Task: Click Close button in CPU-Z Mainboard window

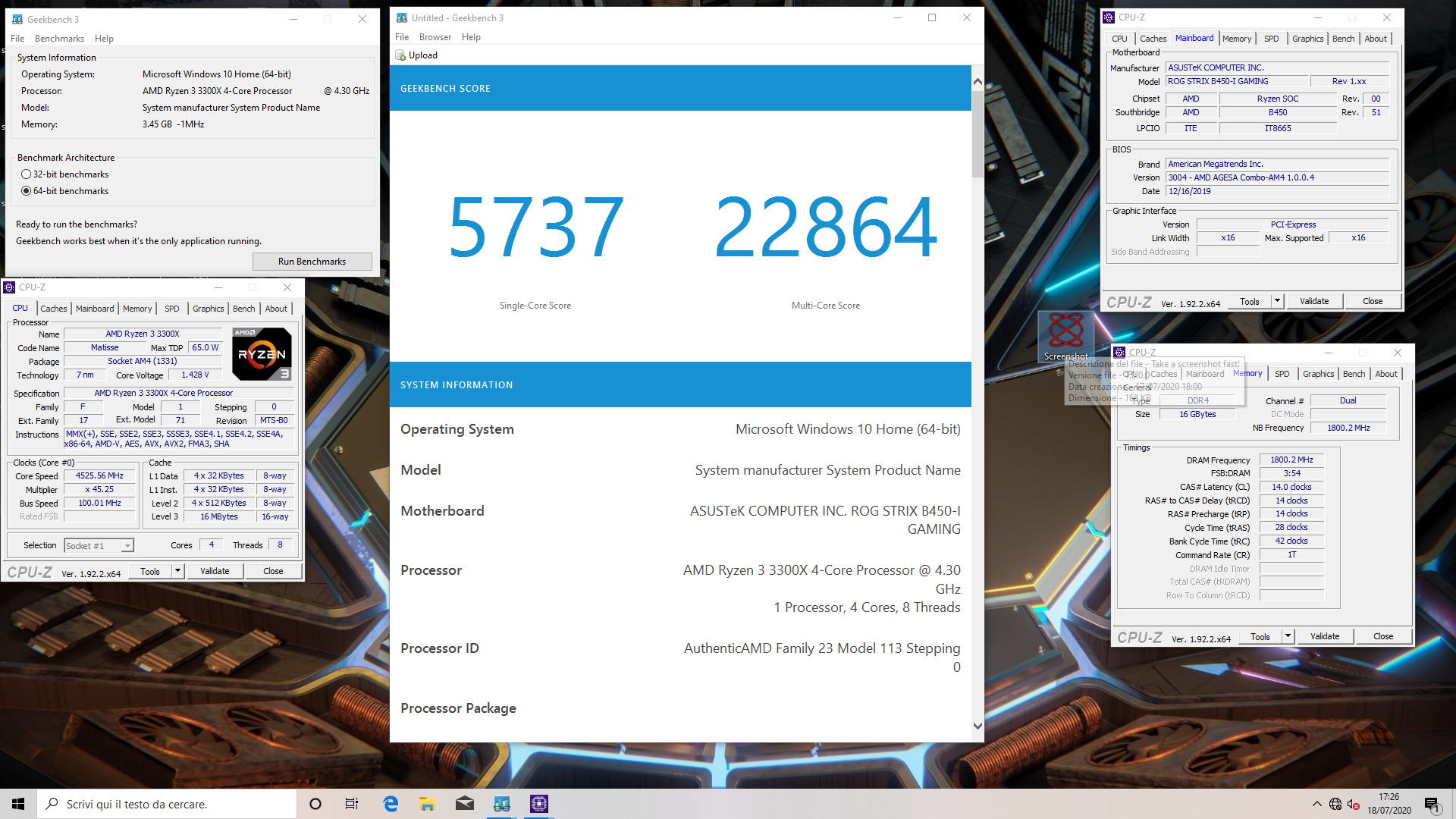Action: pos(1373,301)
